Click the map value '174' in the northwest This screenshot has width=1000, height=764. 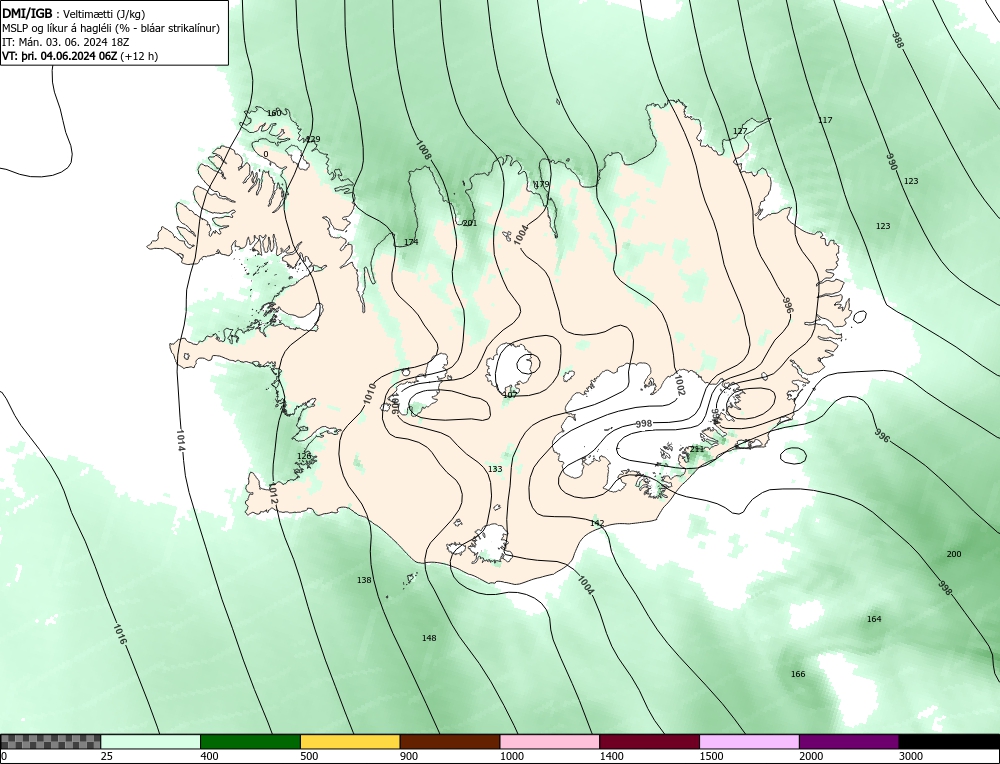(x=411, y=242)
